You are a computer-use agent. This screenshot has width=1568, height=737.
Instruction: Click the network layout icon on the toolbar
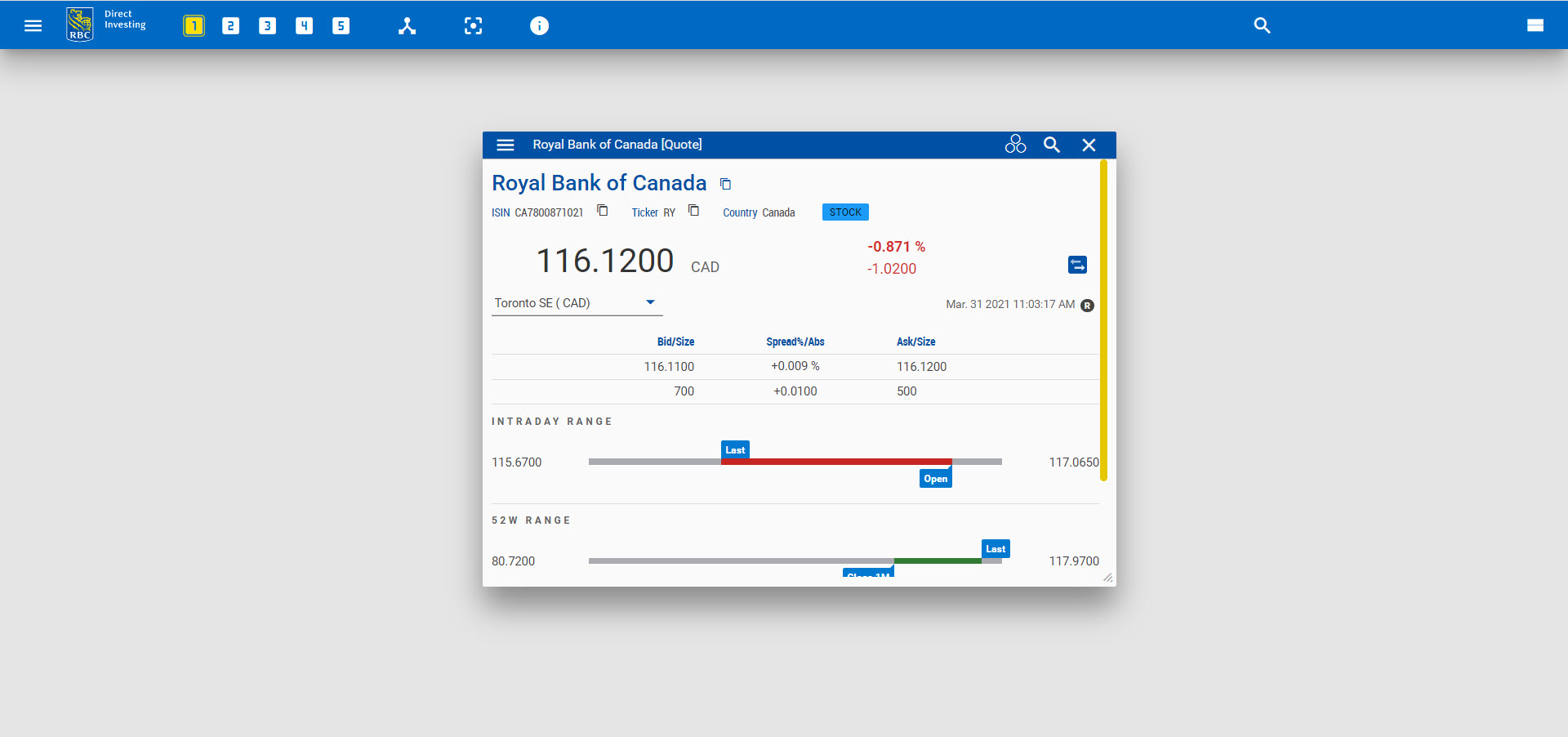tap(407, 25)
